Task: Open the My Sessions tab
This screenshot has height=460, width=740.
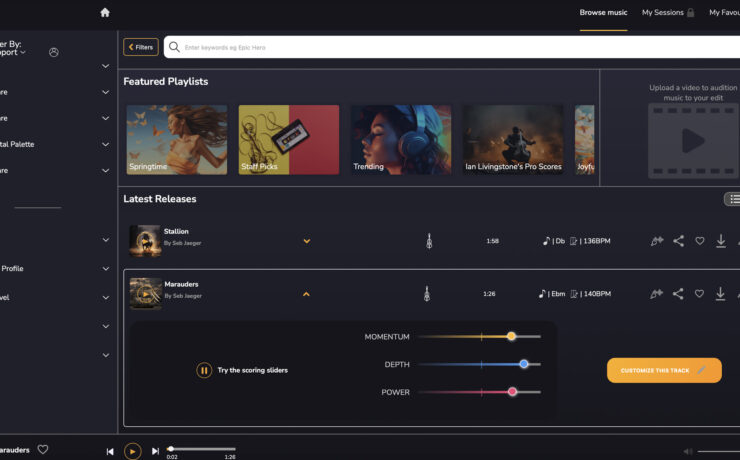Action: 663,13
